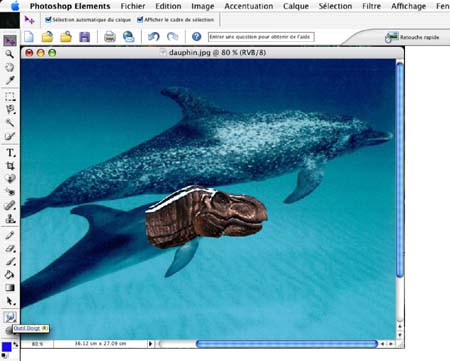
Task: Select the Selection Brush tool
Action: (10, 136)
